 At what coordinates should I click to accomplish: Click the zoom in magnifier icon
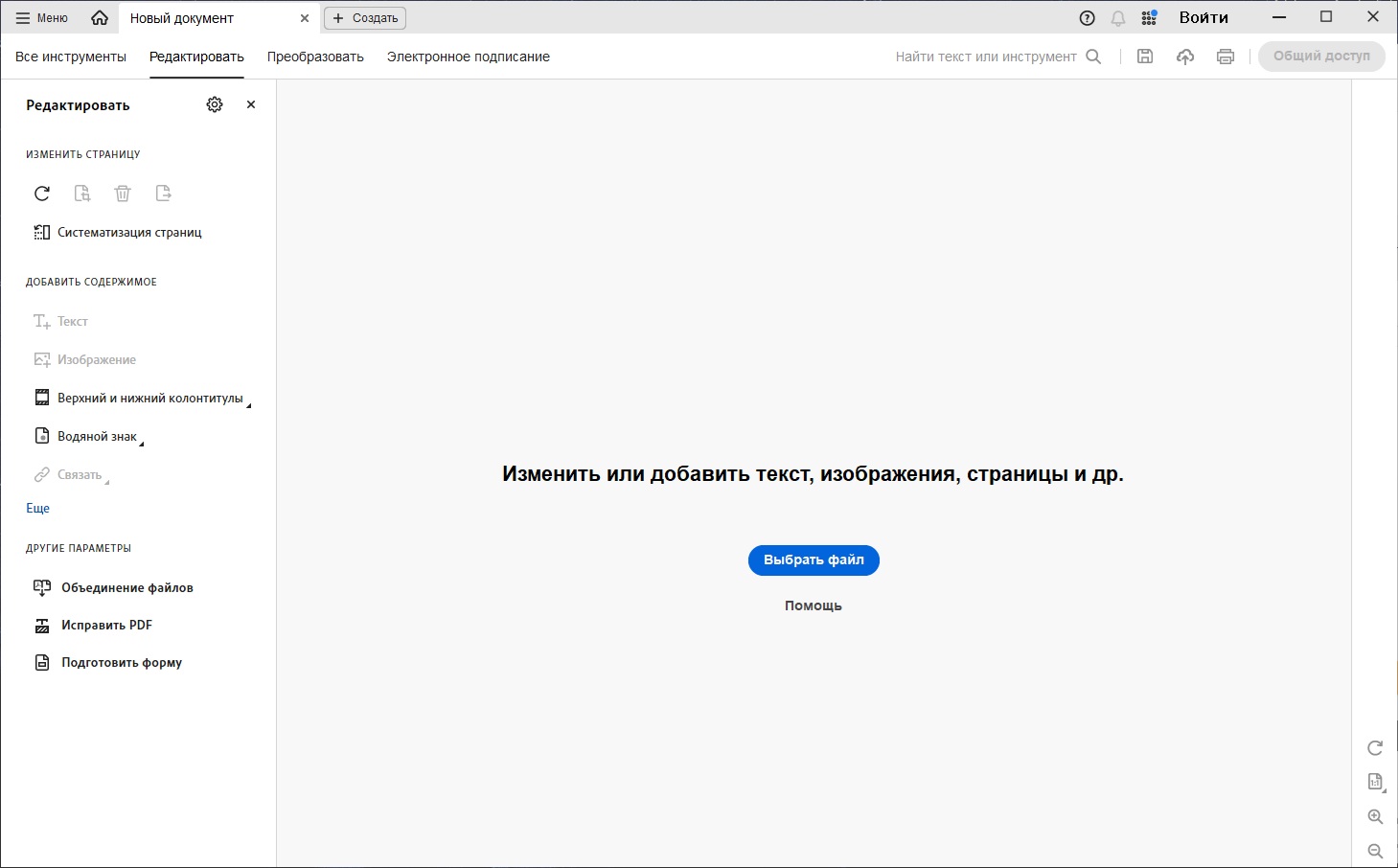pos(1375,817)
